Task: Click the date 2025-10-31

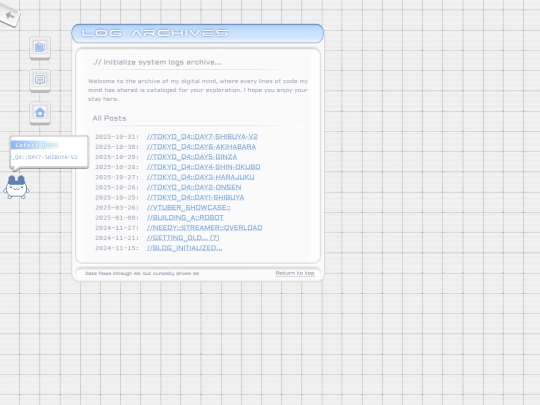Action: 117,137
